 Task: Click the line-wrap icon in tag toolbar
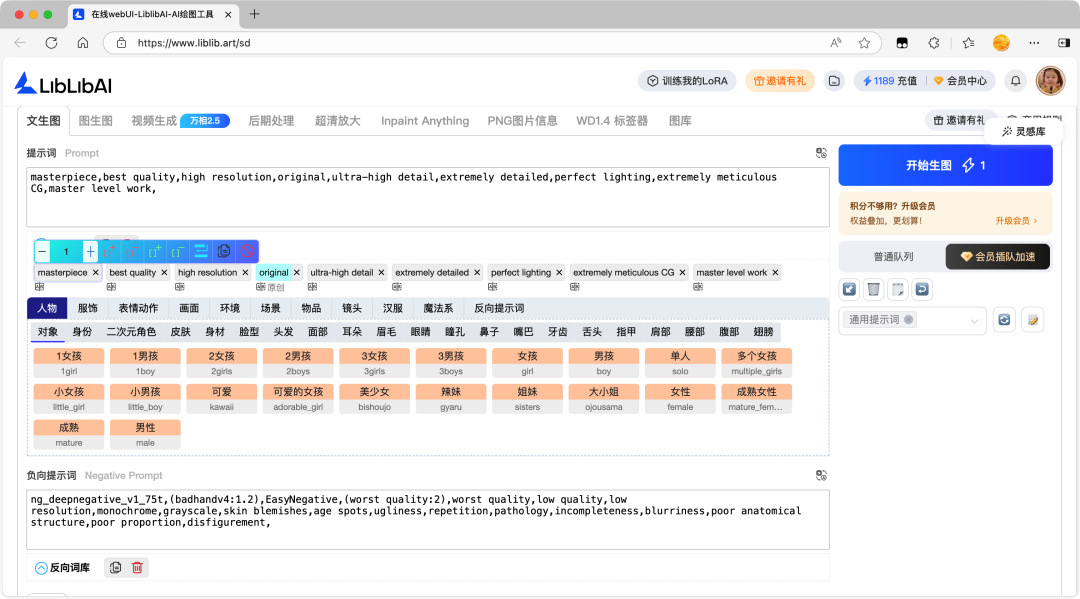(201, 251)
